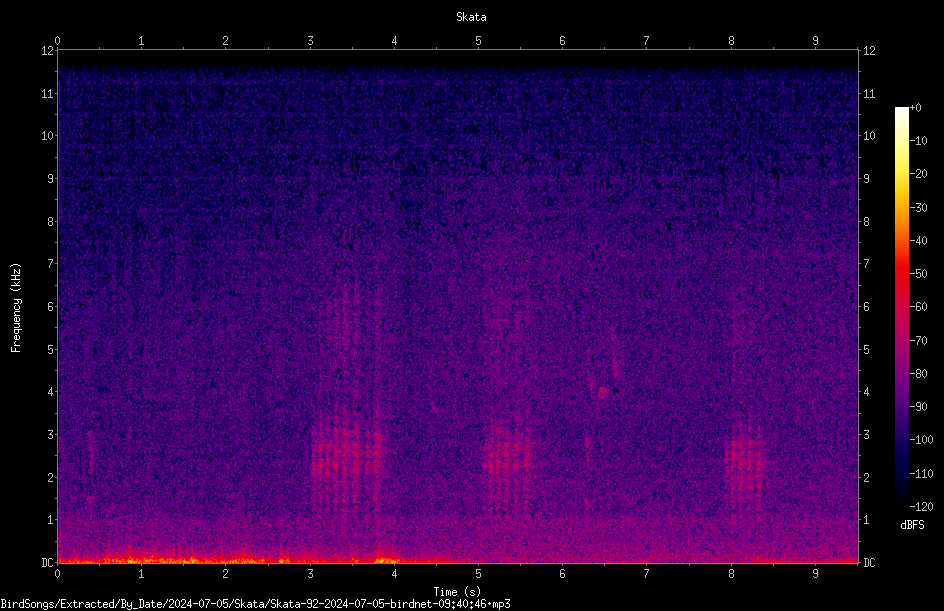Click the '-100' value on the color scale
The image size is (944, 611).
[921, 440]
